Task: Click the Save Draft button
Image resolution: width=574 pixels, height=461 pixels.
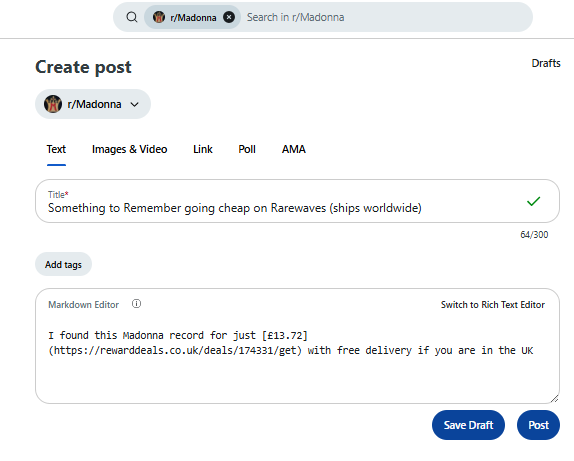Action: tap(468, 425)
